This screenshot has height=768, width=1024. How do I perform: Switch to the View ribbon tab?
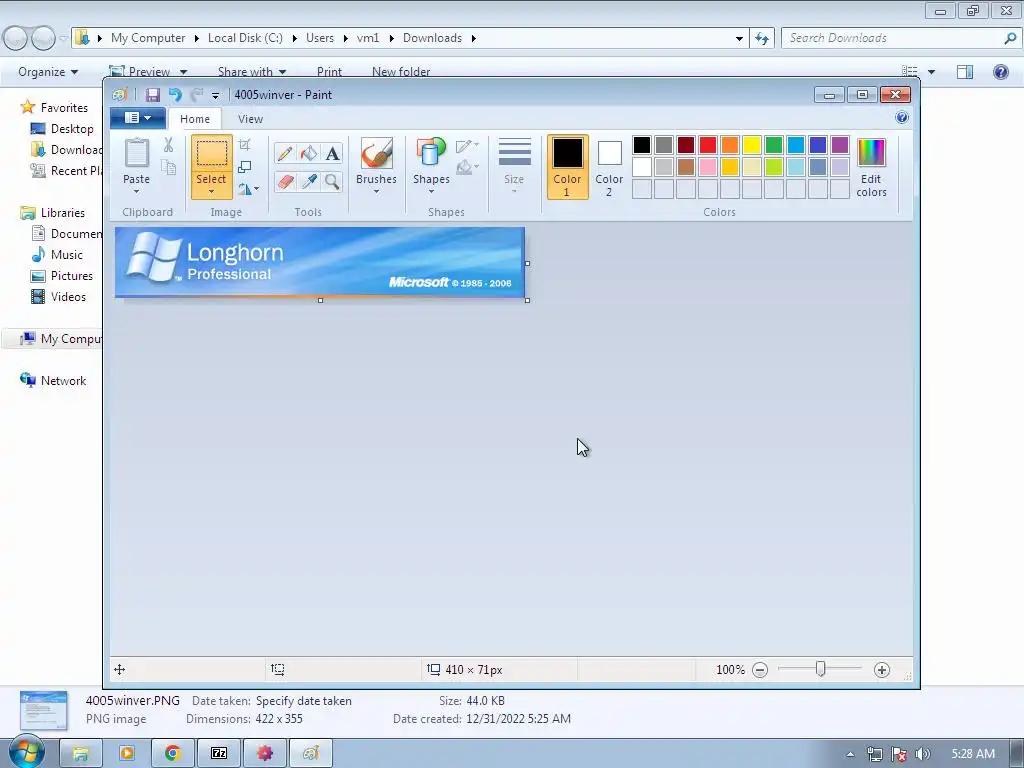pos(250,119)
